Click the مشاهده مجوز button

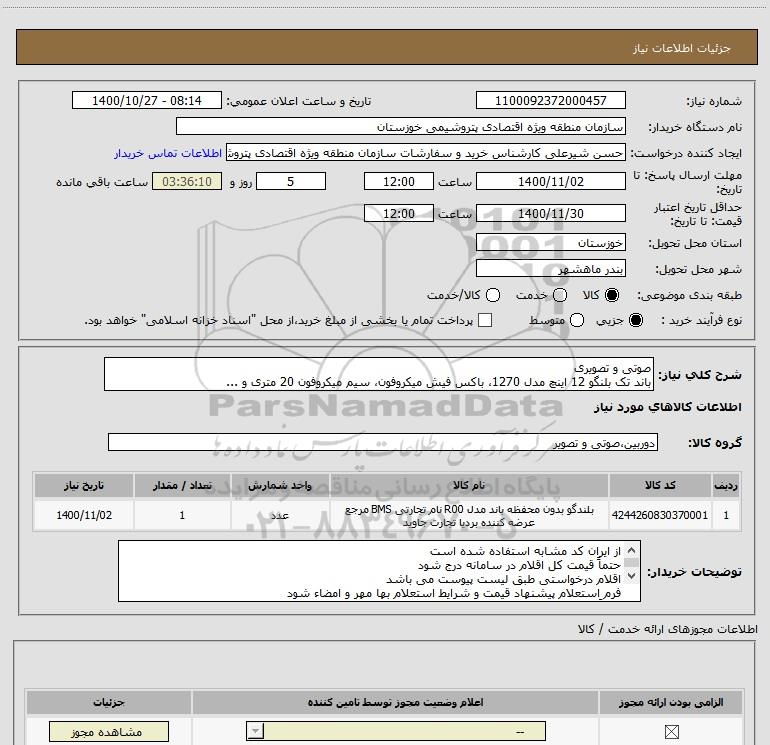pos(109,732)
